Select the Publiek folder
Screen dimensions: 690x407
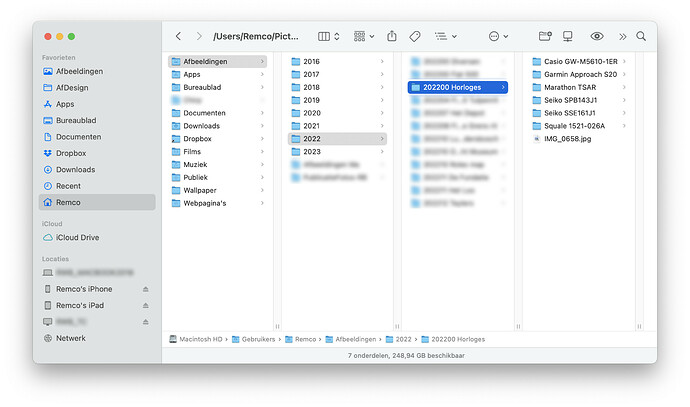(x=217, y=177)
